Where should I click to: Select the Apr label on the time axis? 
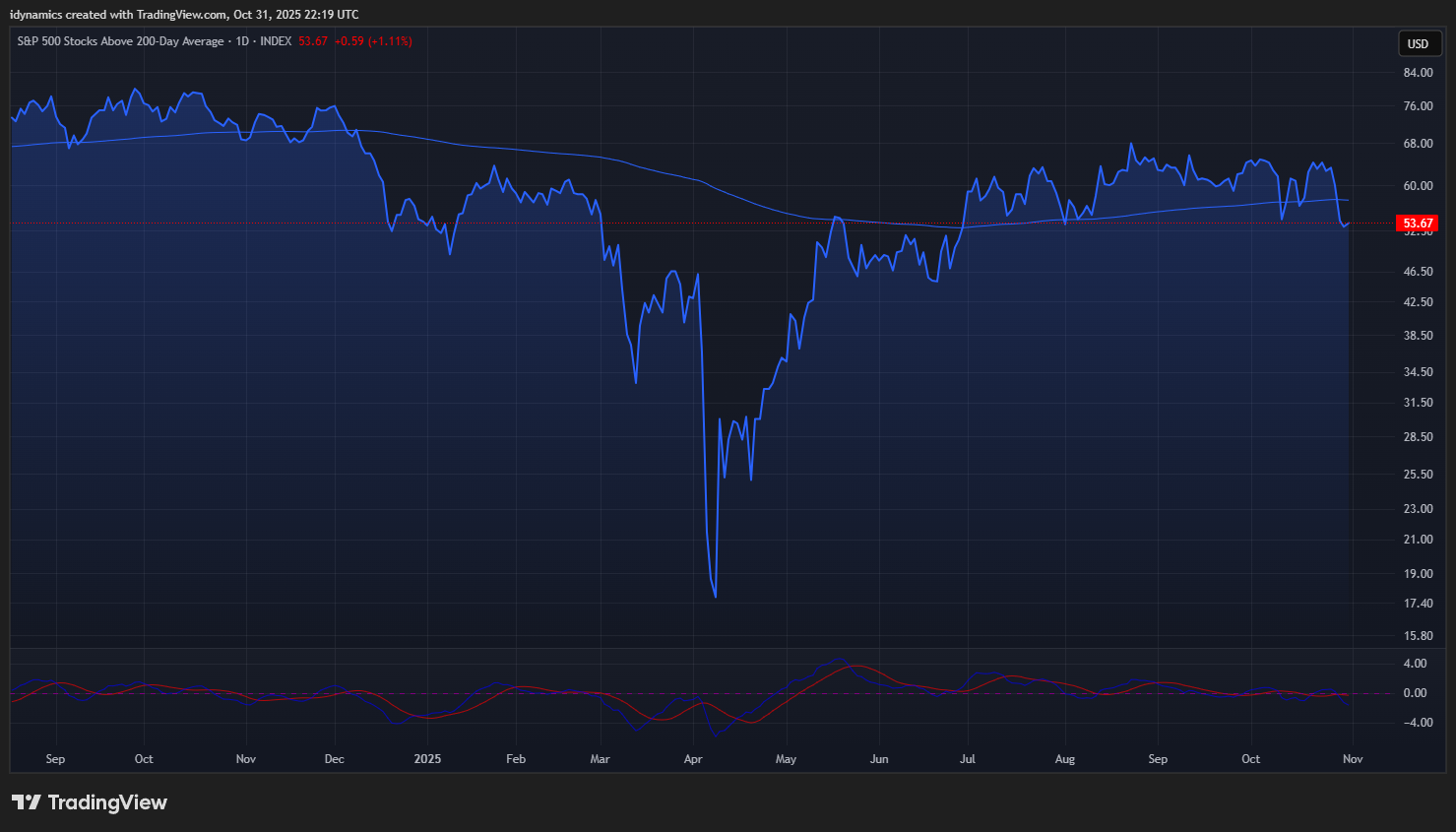(693, 759)
